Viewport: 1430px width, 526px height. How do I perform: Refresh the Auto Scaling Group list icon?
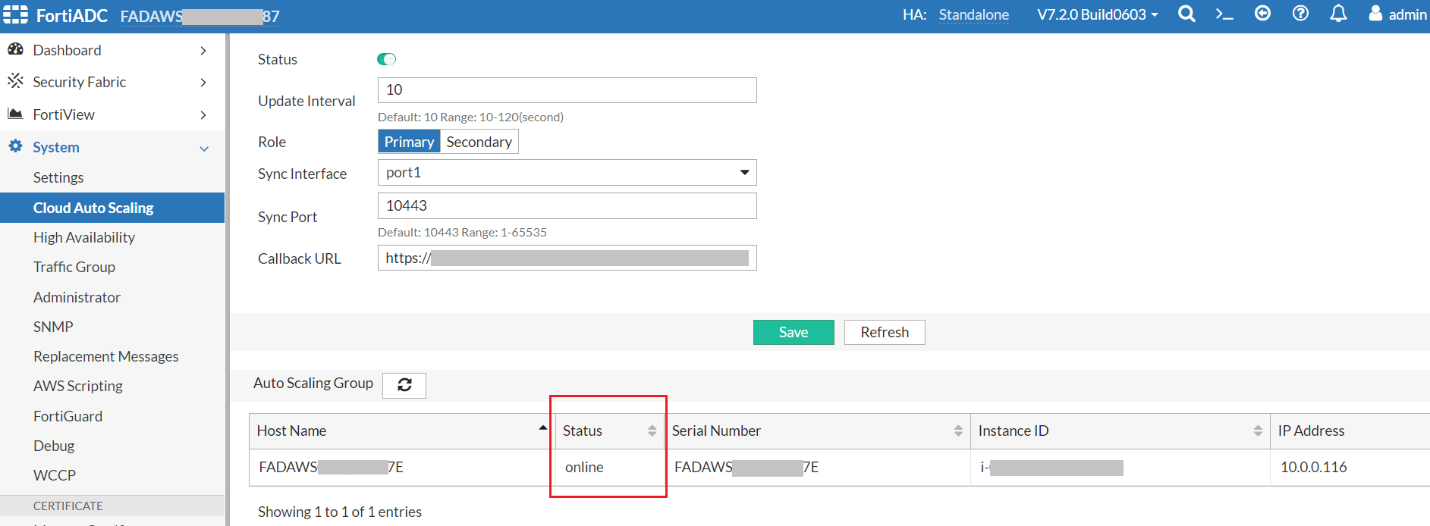404,385
